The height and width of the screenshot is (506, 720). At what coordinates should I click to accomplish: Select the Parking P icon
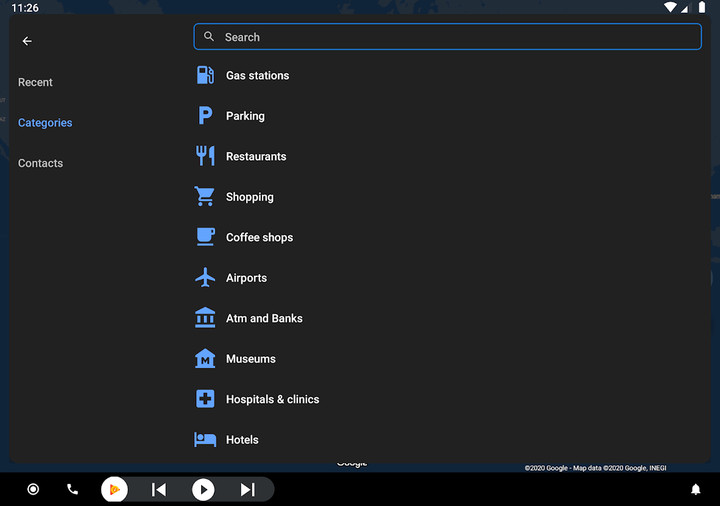(x=205, y=116)
